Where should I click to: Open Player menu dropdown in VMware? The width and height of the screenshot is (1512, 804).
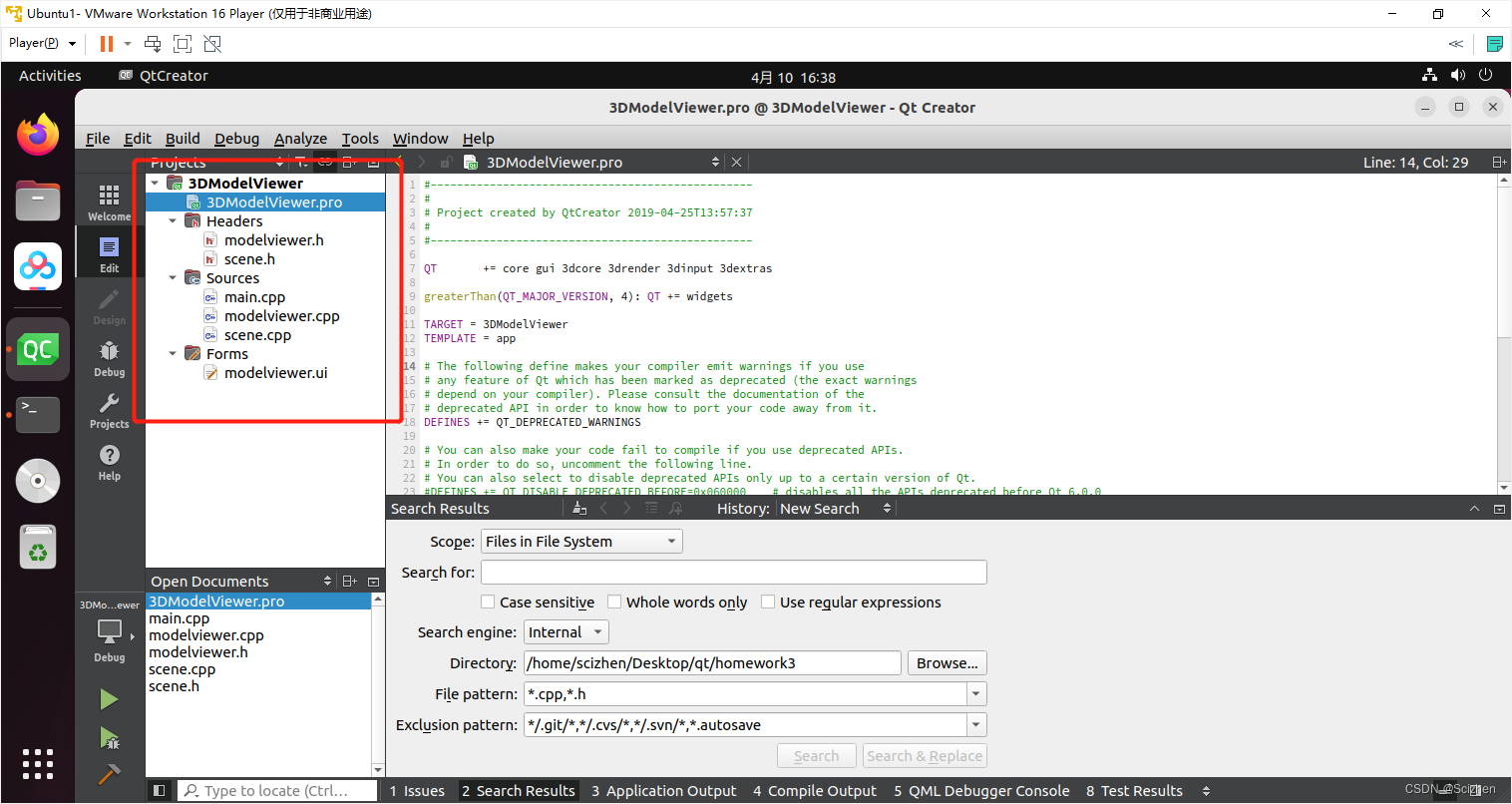click(x=42, y=44)
